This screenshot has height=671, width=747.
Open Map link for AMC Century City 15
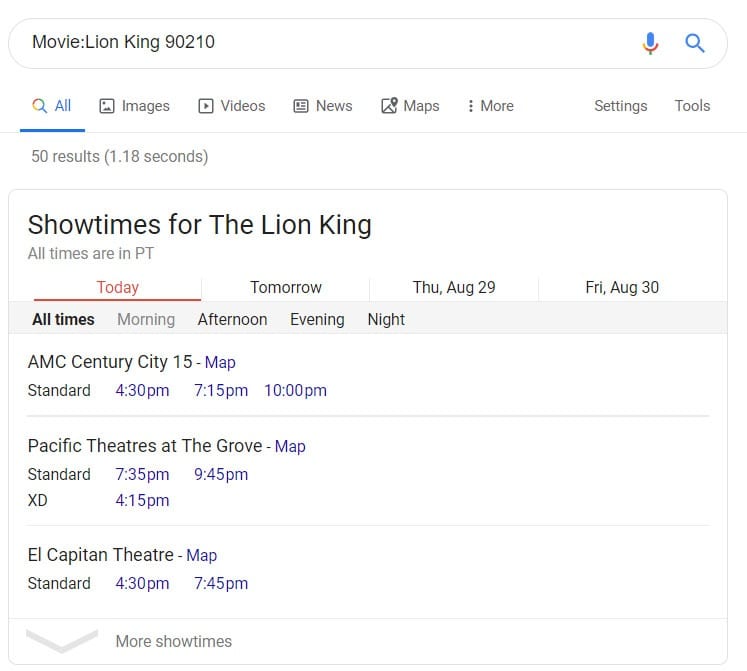(220, 363)
